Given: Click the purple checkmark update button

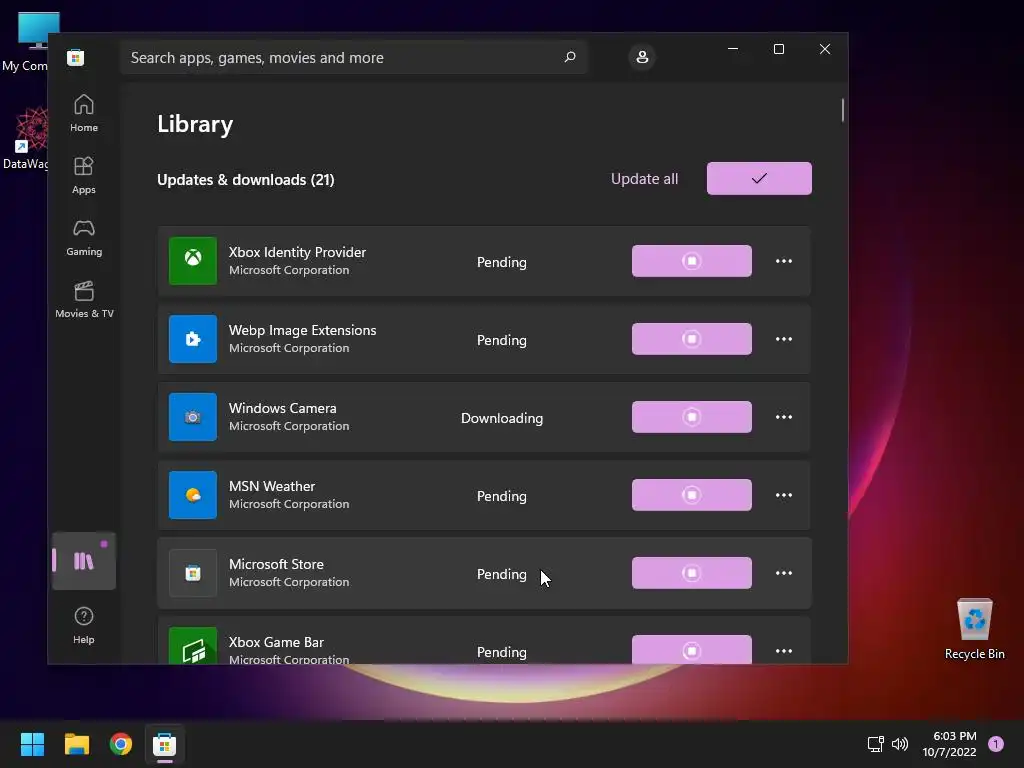Looking at the screenshot, I should pos(759,178).
